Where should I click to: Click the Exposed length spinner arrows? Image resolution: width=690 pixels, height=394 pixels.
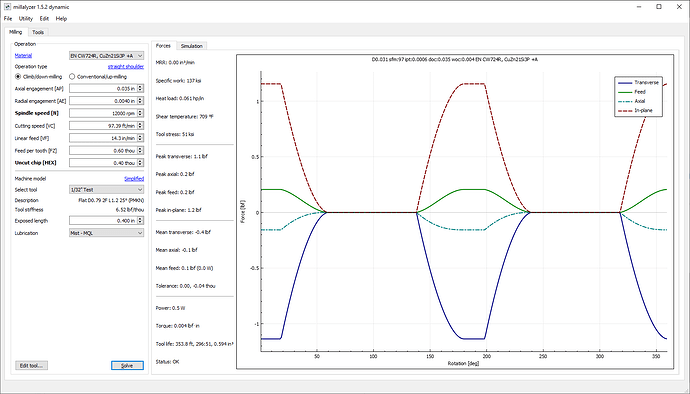[x=140, y=221]
